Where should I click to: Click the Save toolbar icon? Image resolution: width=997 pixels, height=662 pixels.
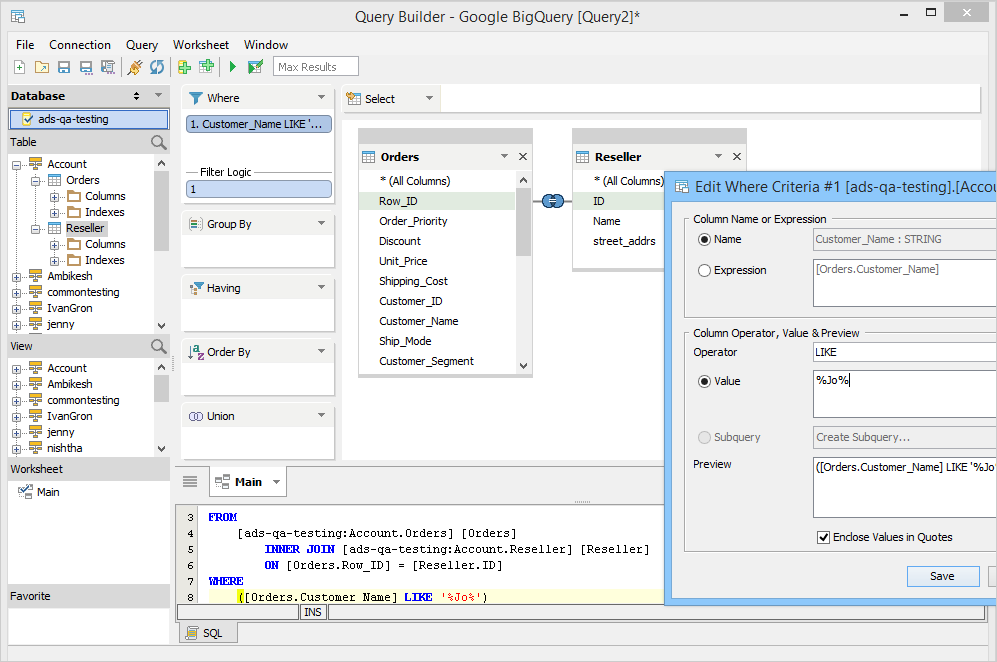click(64, 67)
